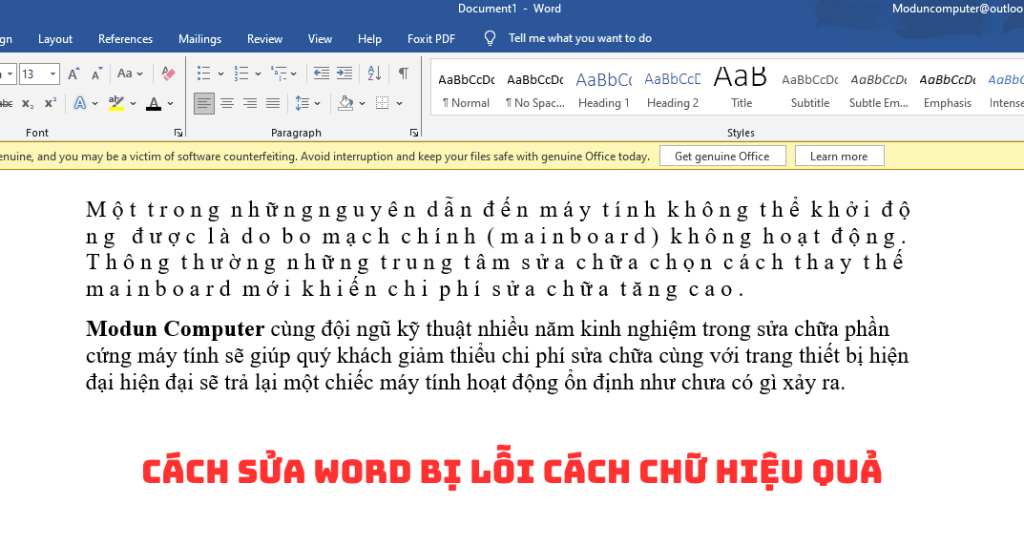Screen dimensions: 1024x546
Task: Expand the Change Case Aa dropdown
Action: [x=129, y=73]
